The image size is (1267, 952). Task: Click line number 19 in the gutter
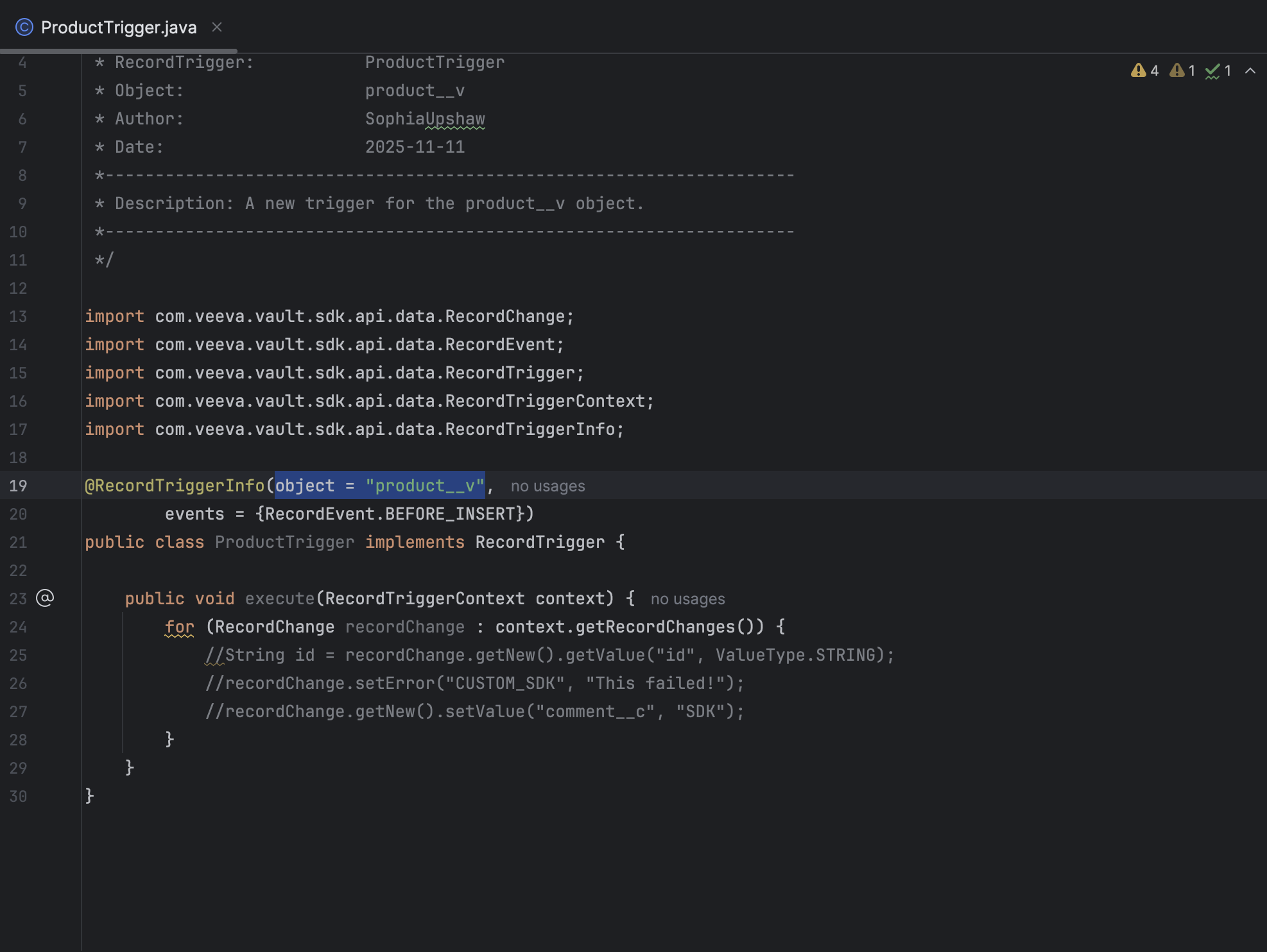click(18, 486)
